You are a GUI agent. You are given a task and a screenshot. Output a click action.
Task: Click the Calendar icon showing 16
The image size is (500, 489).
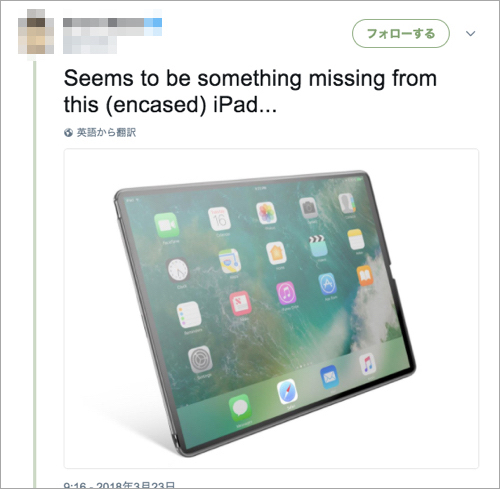[219, 219]
